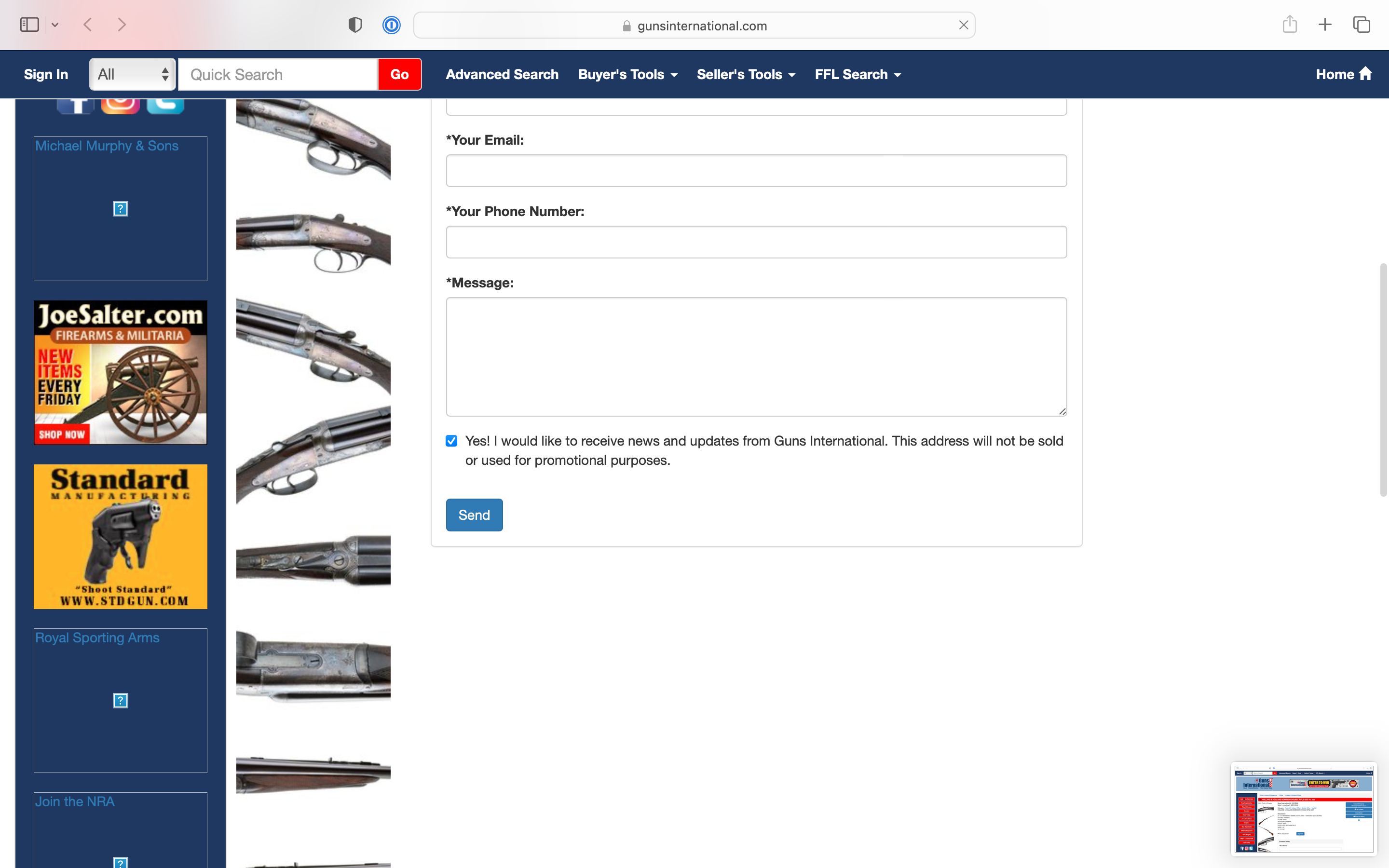Click the red Go button
Viewport: 1389px width, 868px height.
coord(399,74)
